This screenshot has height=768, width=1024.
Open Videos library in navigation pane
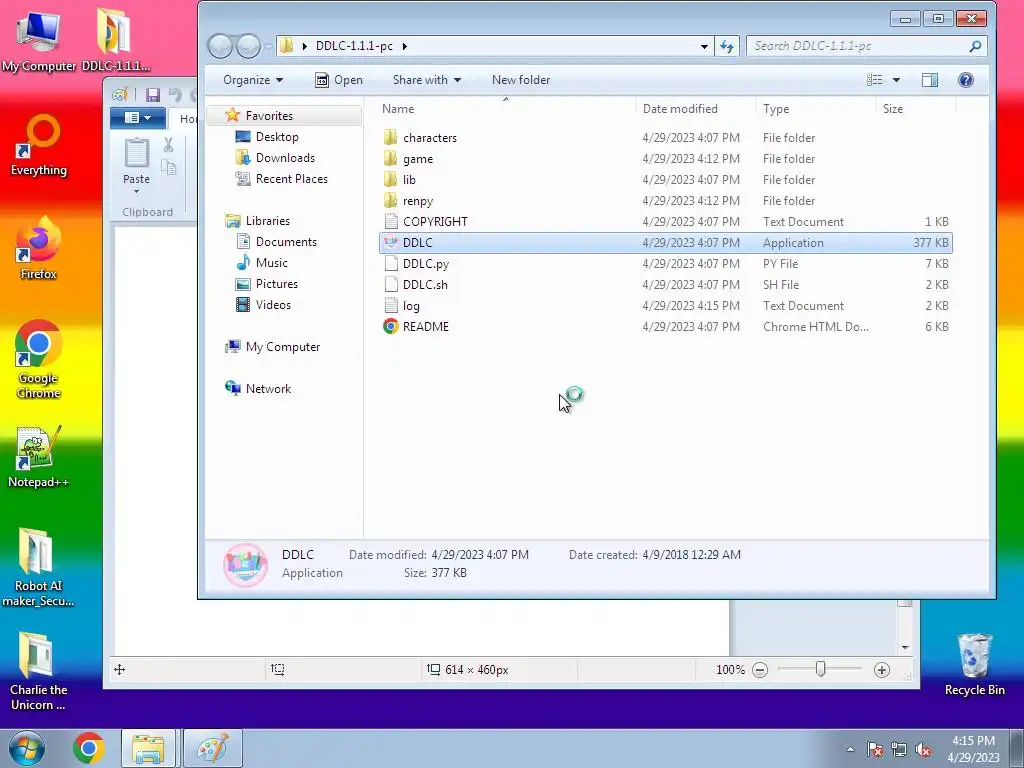tap(273, 304)
